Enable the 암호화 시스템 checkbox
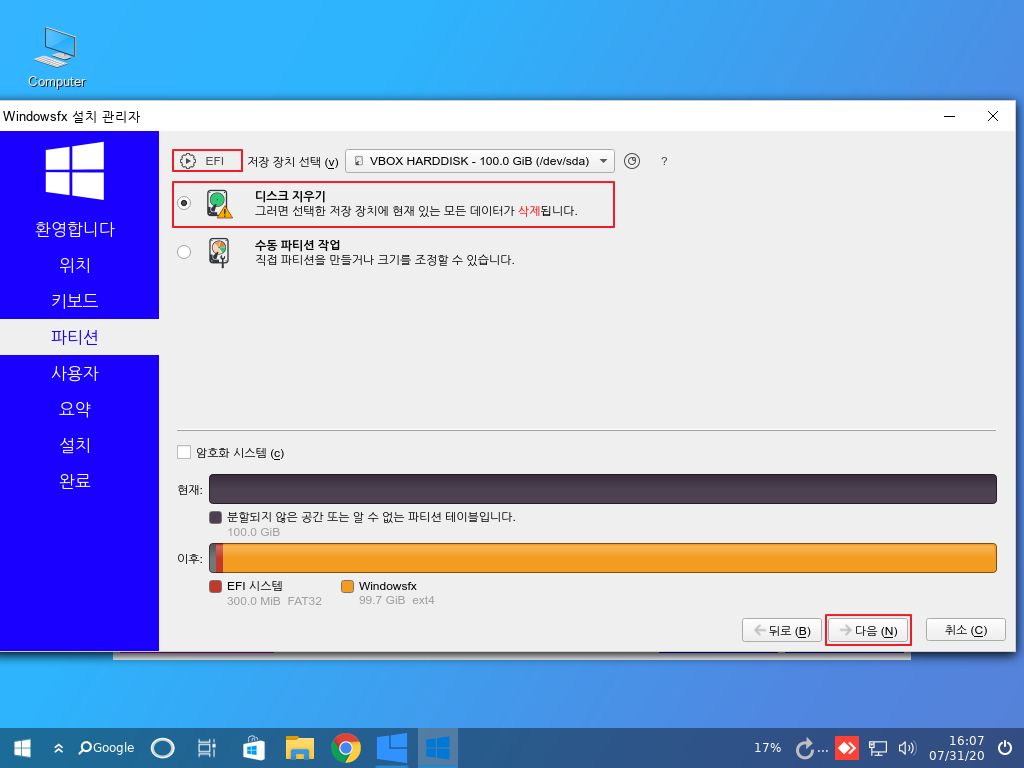Screen dimensions: 1024x768 (x=184, y=453)
